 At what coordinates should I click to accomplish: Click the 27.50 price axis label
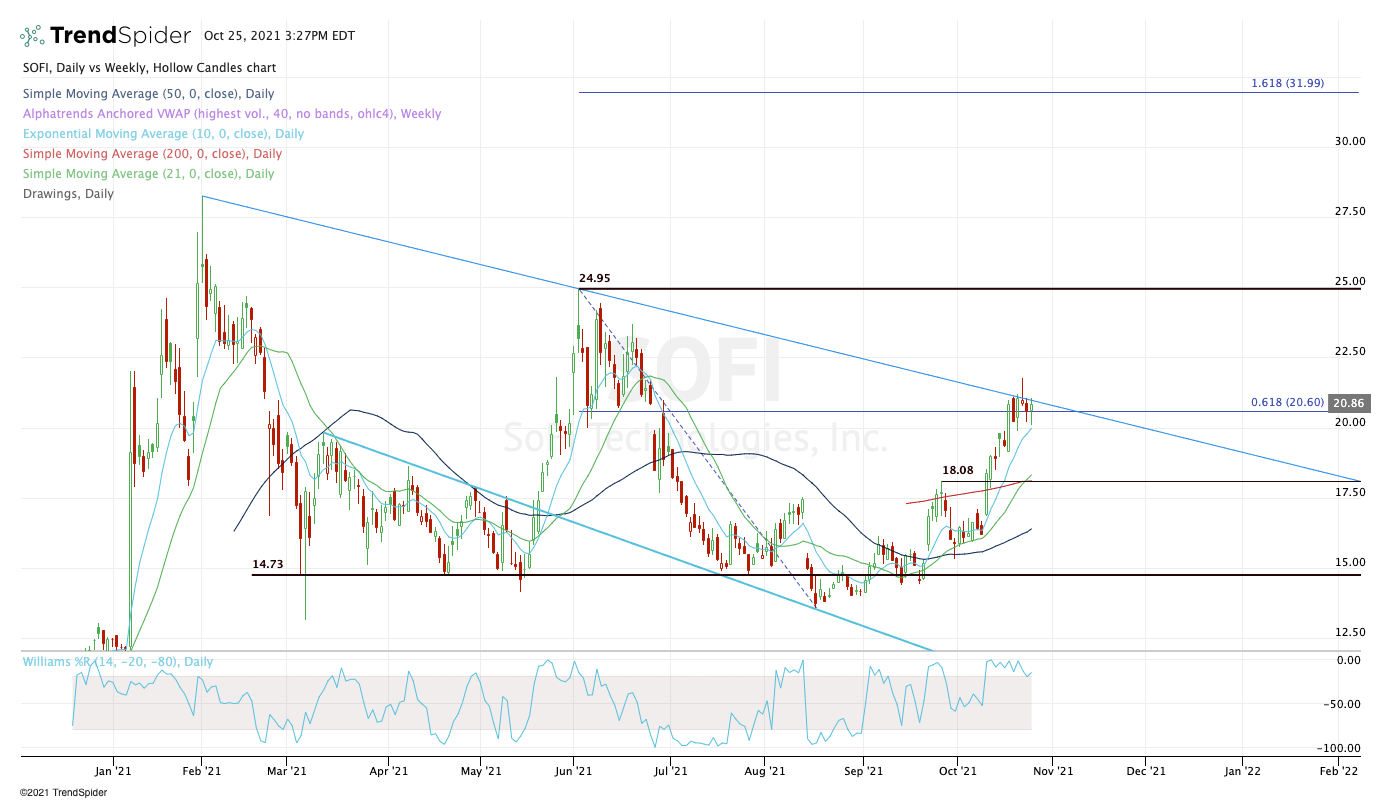coord(1350,211)
